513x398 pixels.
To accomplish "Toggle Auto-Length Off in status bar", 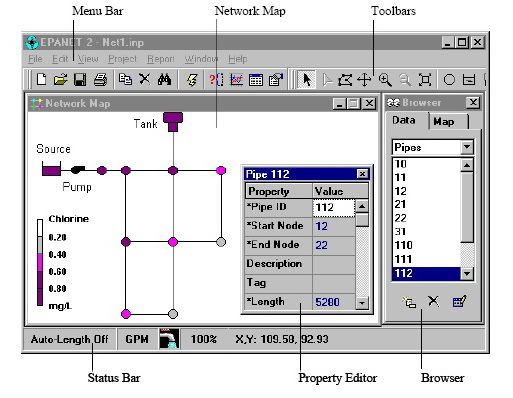I will click(x=69, y=339).
